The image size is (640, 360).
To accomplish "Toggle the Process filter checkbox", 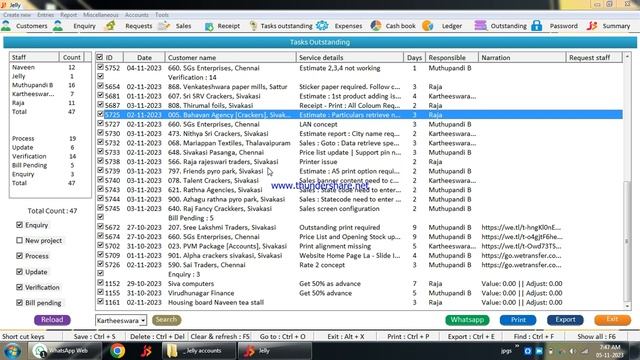I will [19, 256].
